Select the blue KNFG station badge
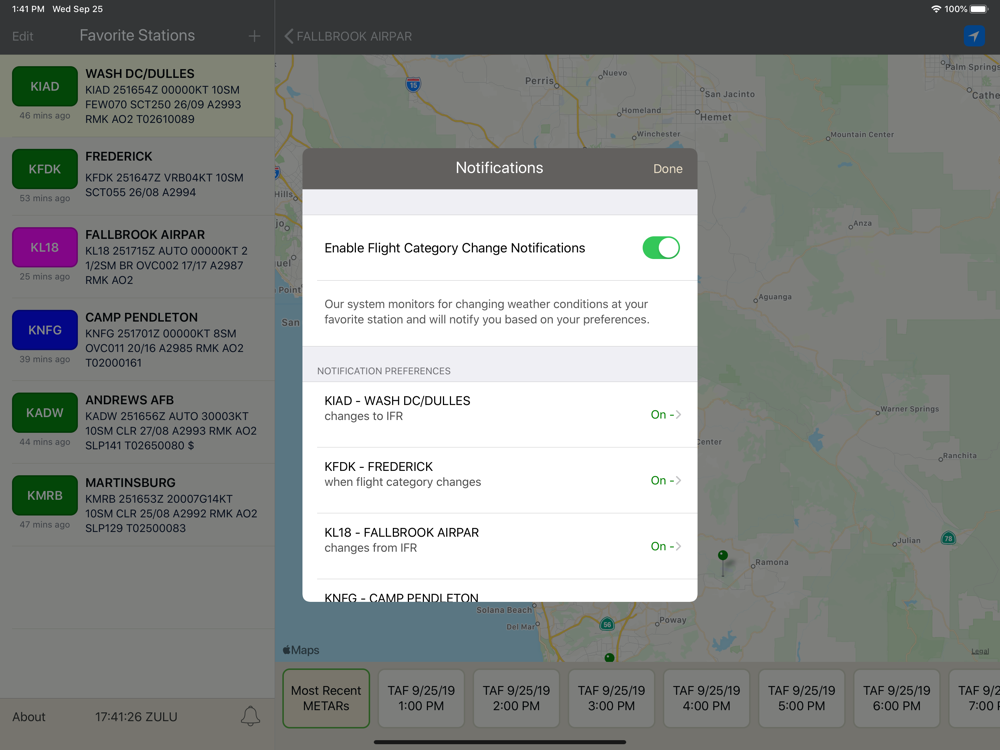Image resolution: width=1000 pixels, height=750 pixels. click(x=45, y=330)
